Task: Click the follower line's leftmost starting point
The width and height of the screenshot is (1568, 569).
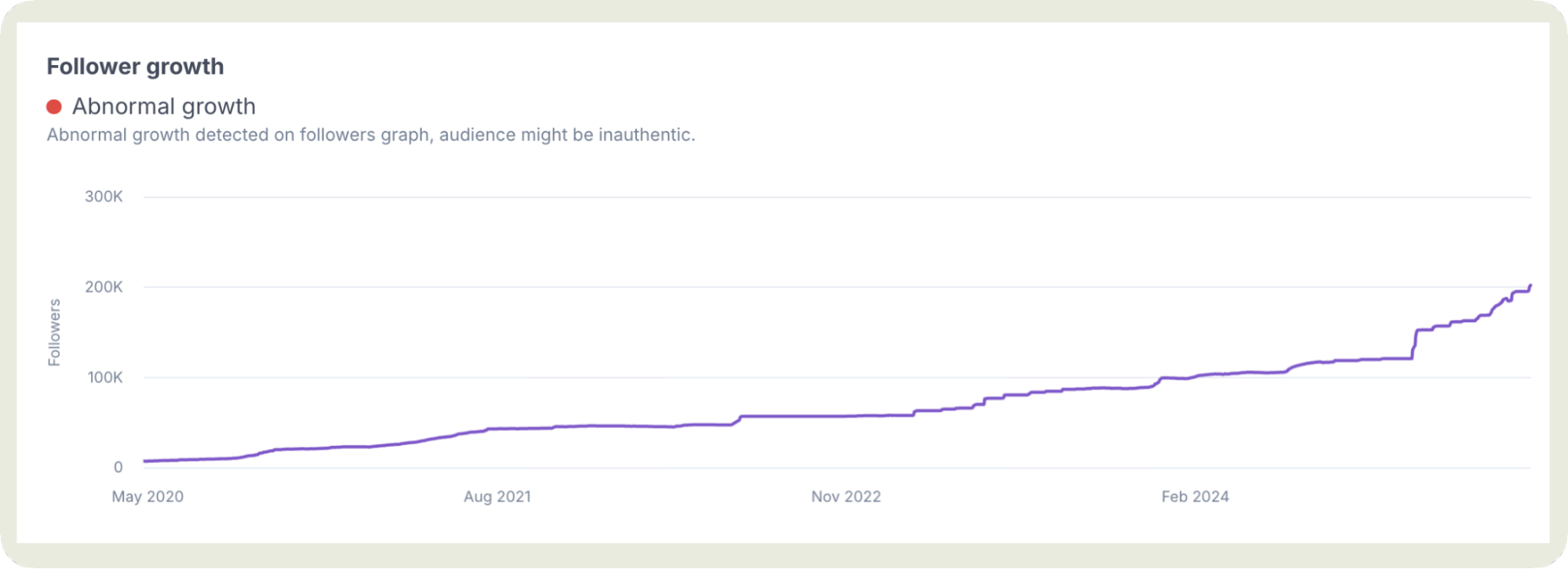Action: [x=144, y=461]
